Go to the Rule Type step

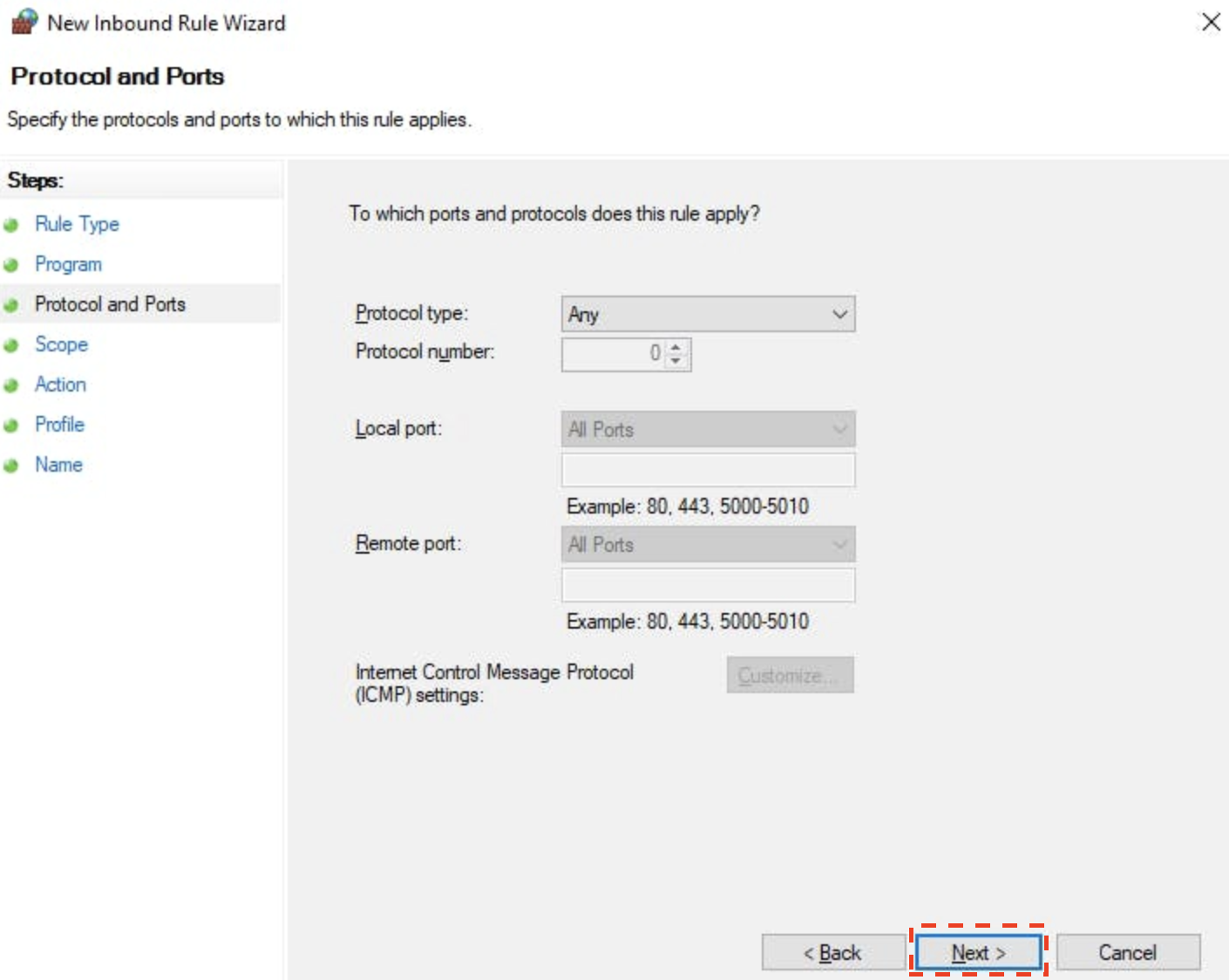pyautogui.click(x=77, y=224)
